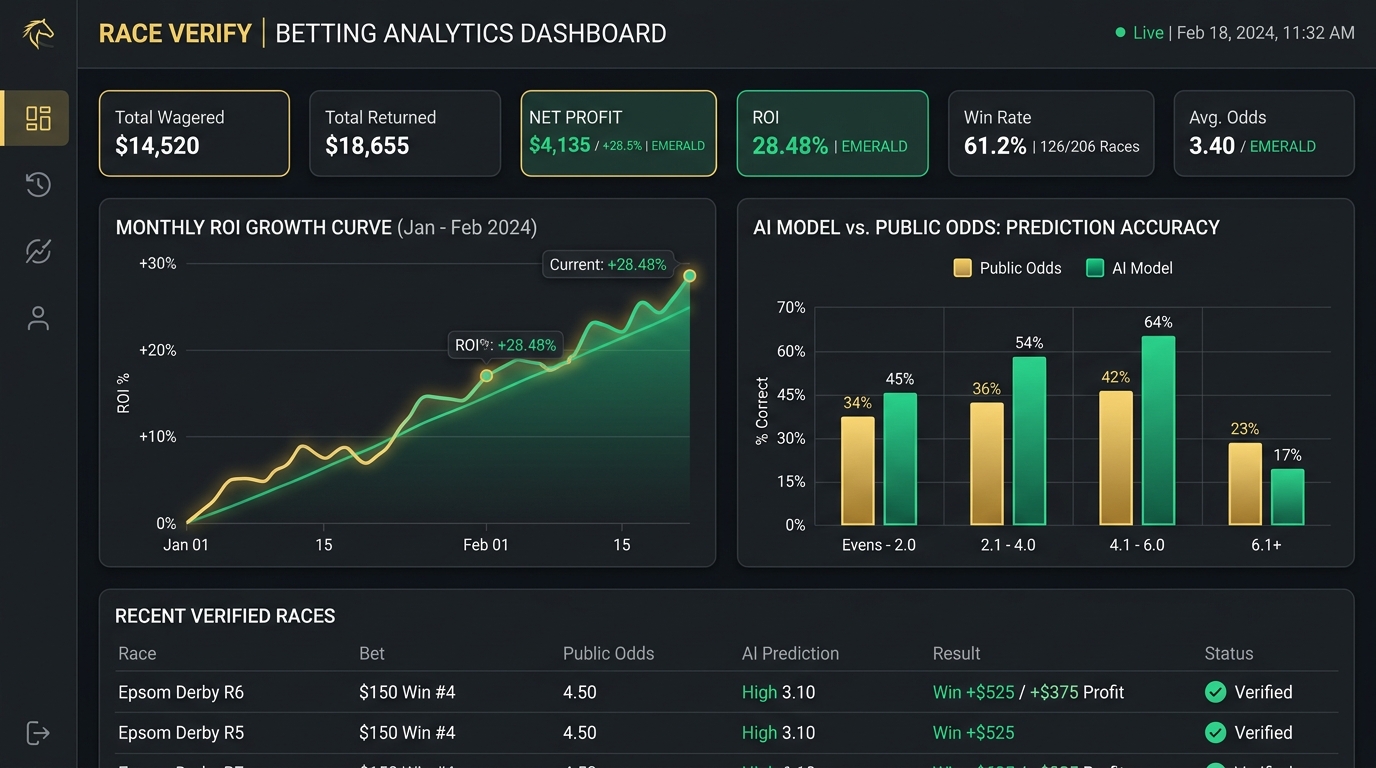
Task: Click the 34% Public Odds bar
Action: (x=858, y=471)
